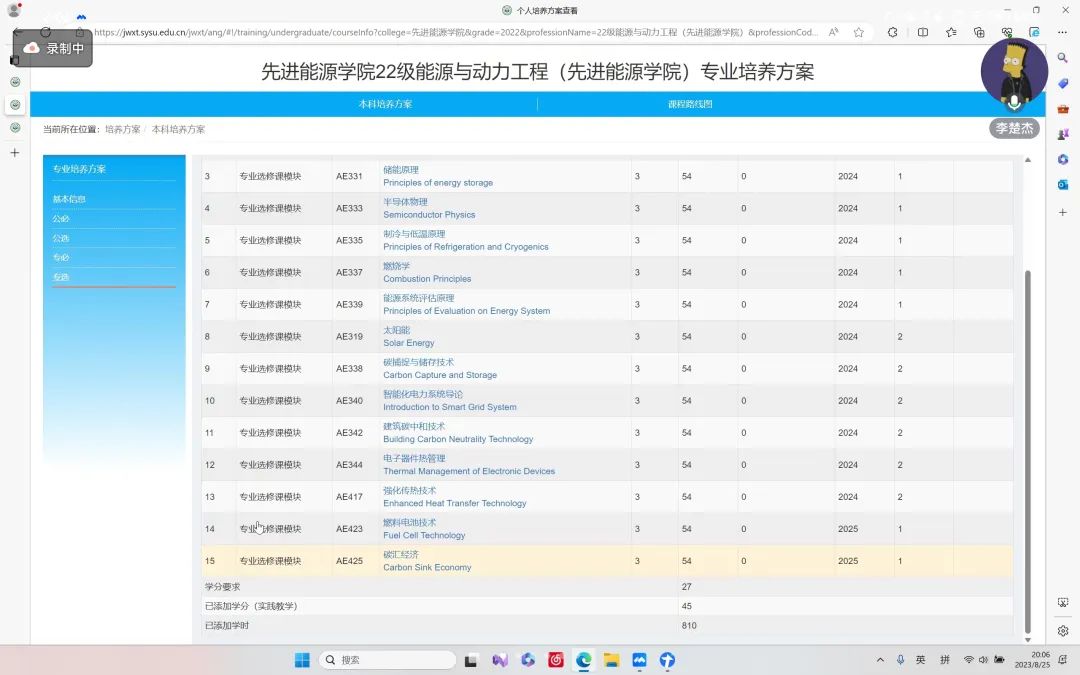Click the favorites star in address bar
Viewport: 1080px width, 675px height.
pyautogui.click(x=858, y=32)
